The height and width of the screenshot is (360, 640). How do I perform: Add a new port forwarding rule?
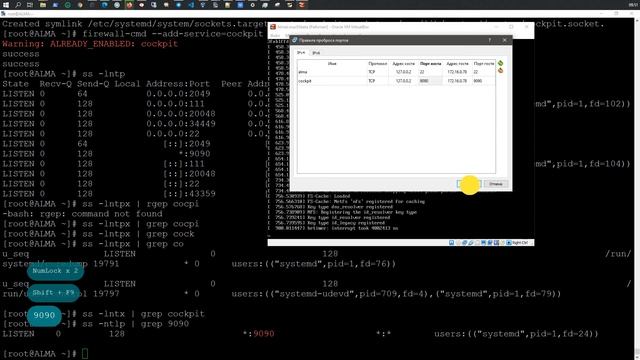pos(500,63)
